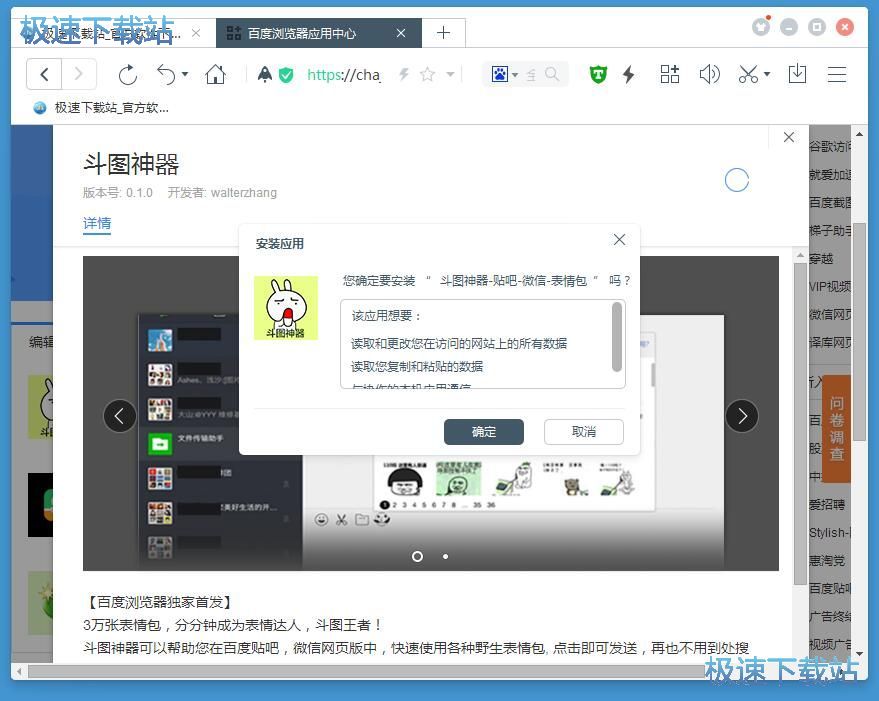
Task: Confirm installation with the 确定 button
Action: (x=484, y=432)
